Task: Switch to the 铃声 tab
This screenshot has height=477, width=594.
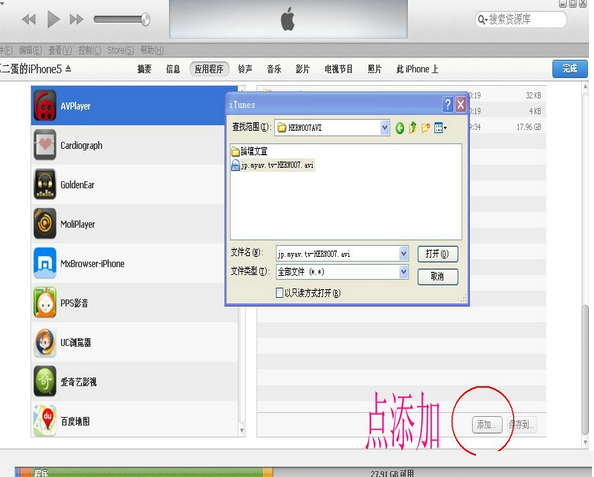Action: coord(245,69)
